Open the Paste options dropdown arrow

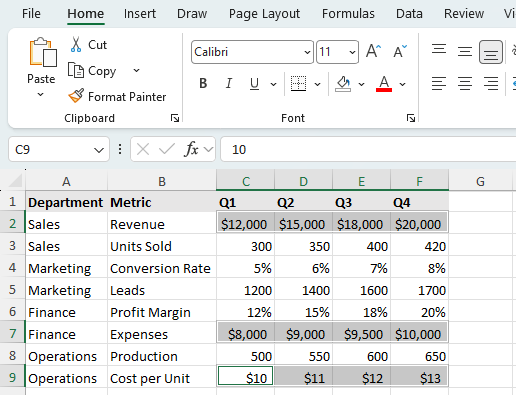(x=40, y=95)
